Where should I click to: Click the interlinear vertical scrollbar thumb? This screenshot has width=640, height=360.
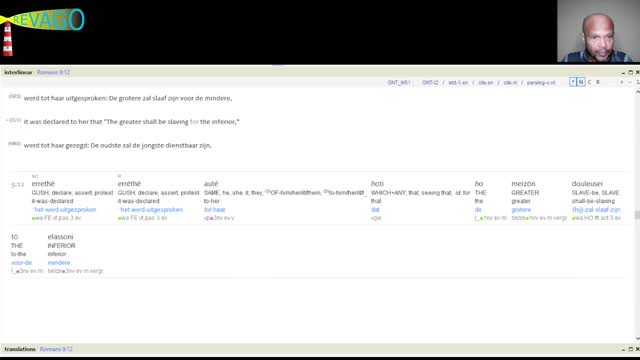tap(637, 215)
